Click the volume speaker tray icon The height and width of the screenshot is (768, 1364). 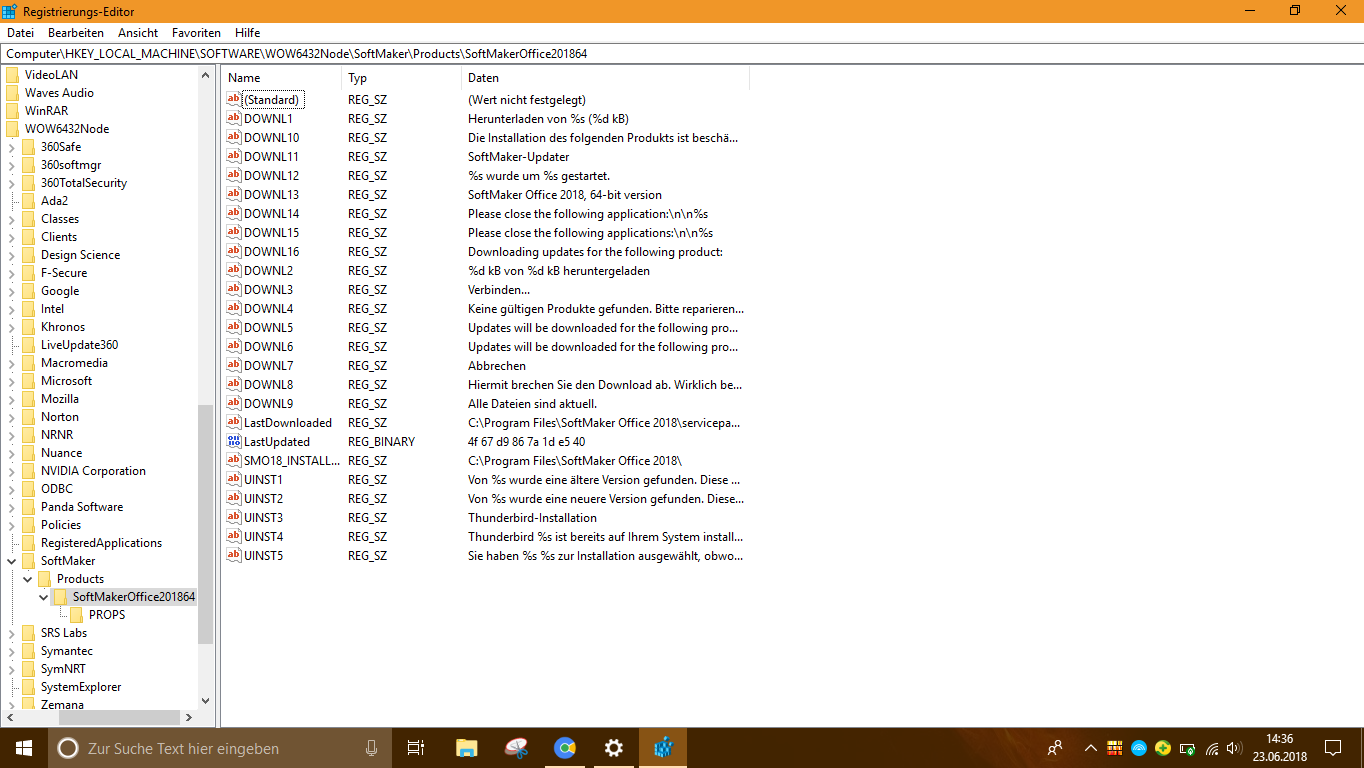pyautogui.click(x=1234, y=748)
